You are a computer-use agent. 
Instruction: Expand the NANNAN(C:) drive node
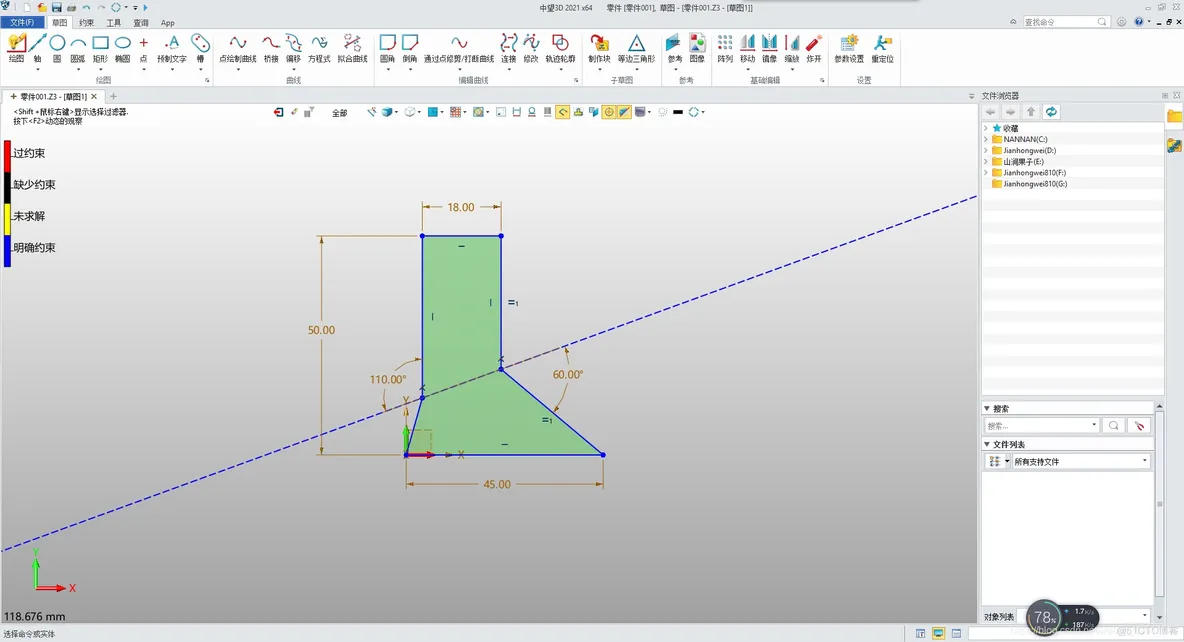coord(986,139)
